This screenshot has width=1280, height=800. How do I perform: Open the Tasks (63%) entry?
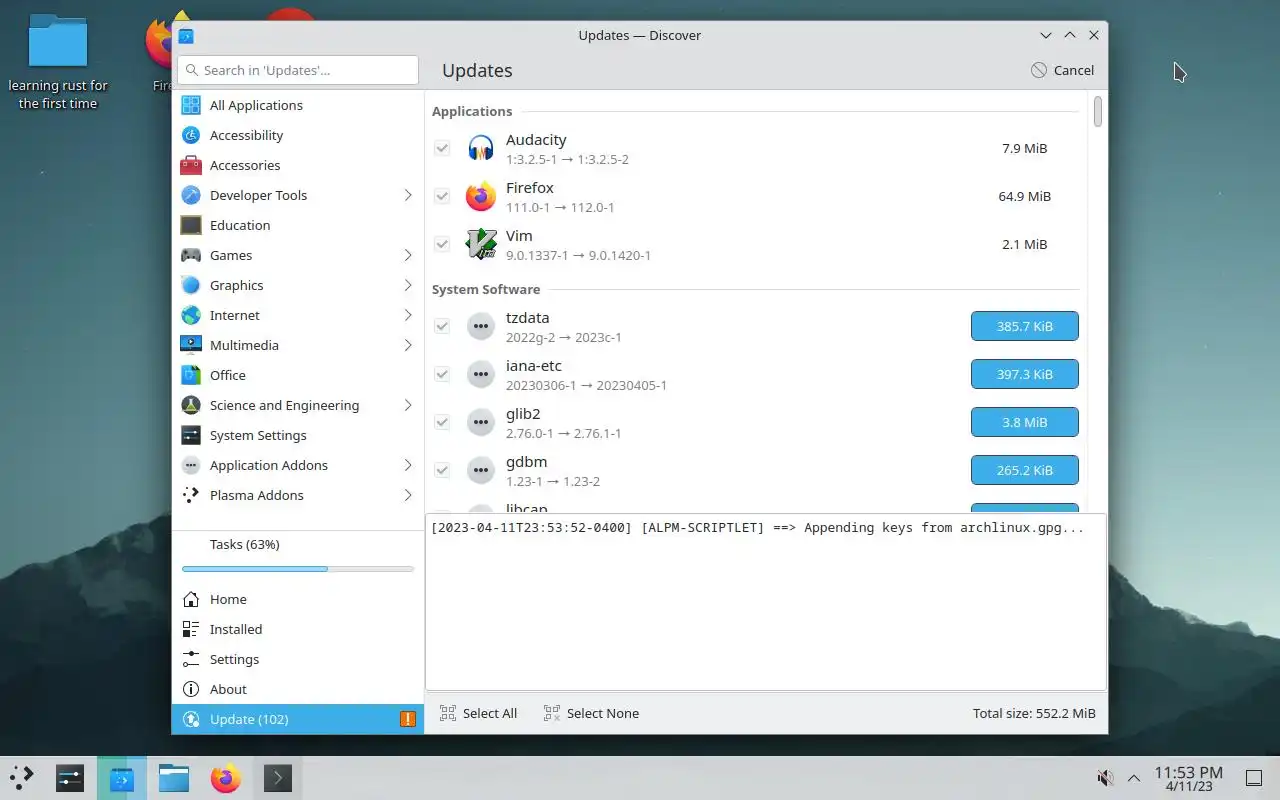coord(298,544)
